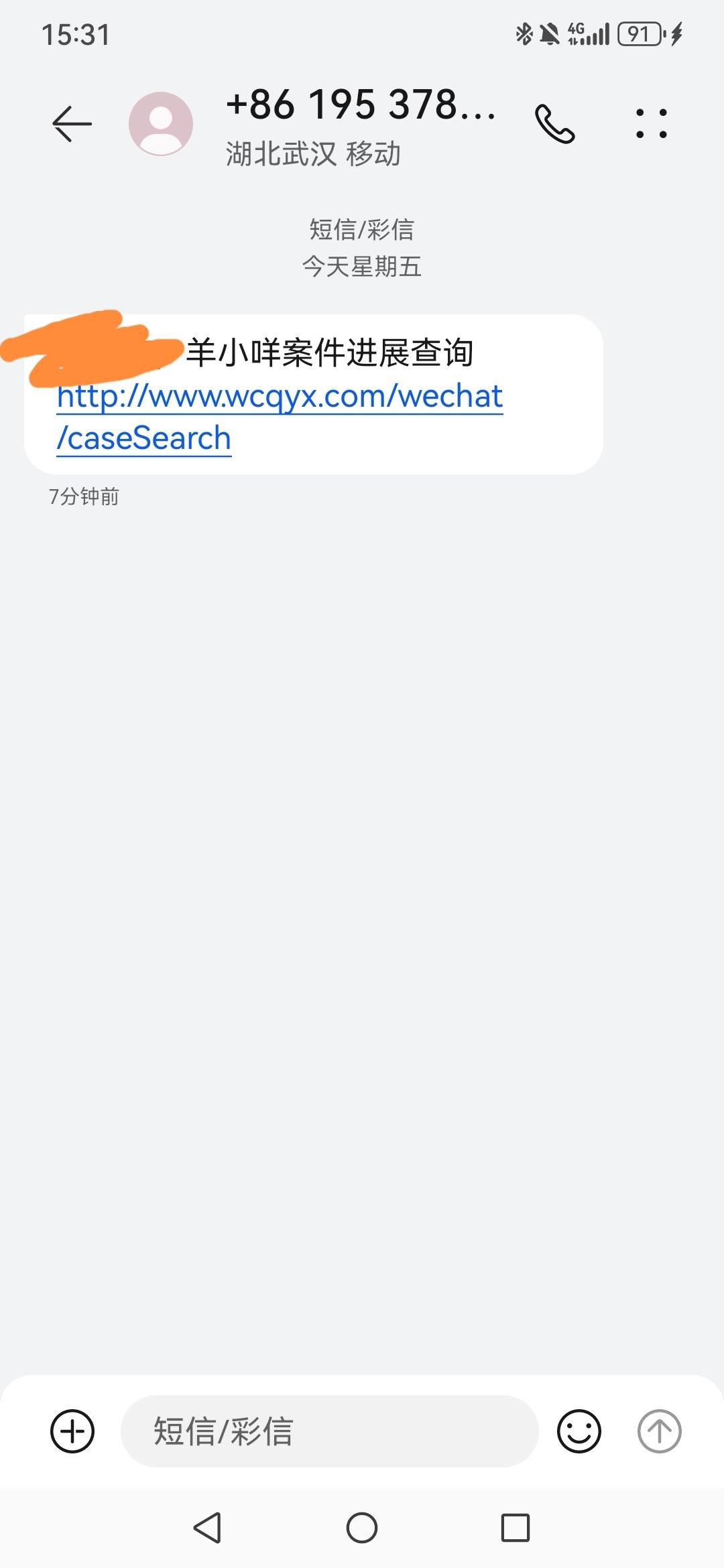Open the four-dot more options menu
The width and height of the screenshot is (724, 1568).
pos(652,123)
